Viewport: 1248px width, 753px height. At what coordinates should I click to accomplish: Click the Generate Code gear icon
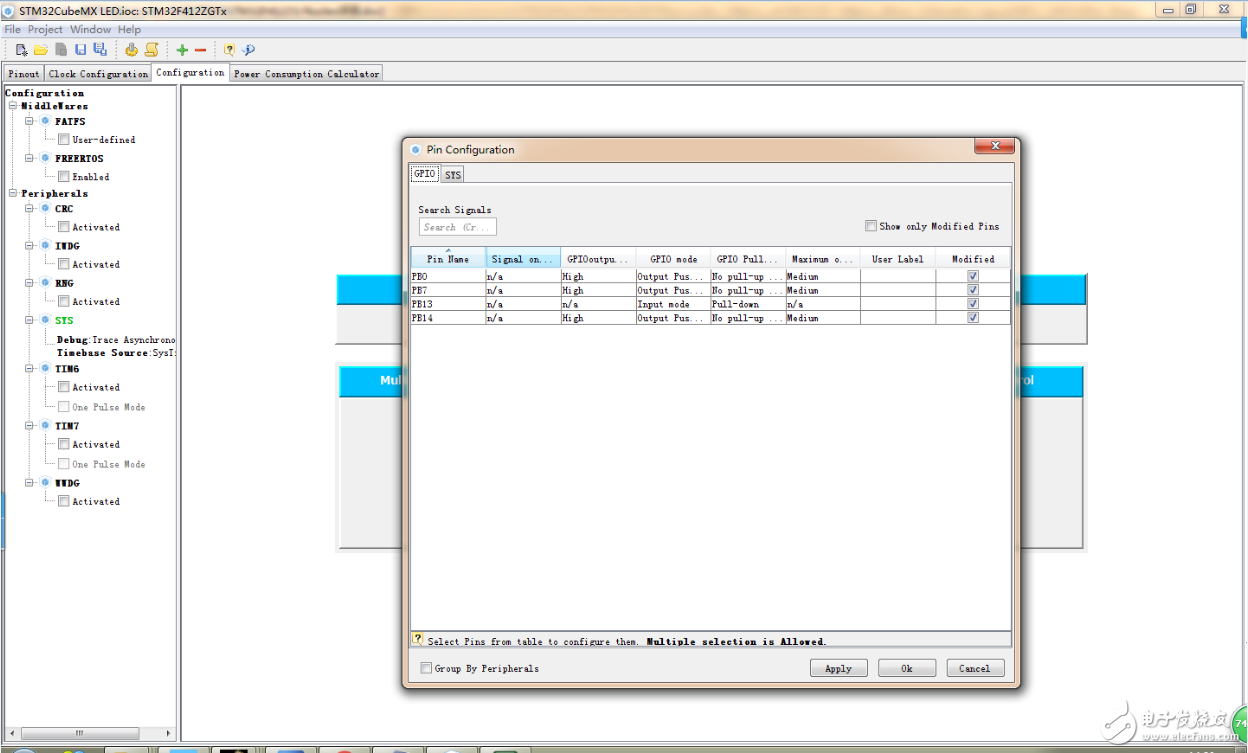coord(131,50)
